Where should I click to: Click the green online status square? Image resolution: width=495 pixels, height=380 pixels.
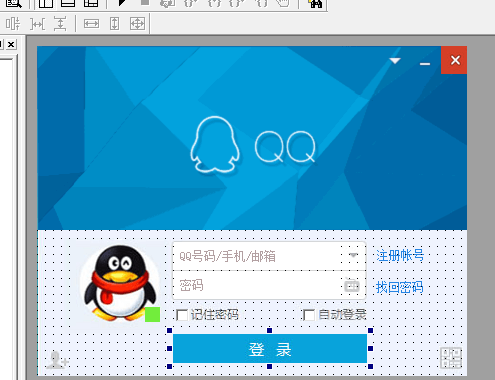click(152, 314)
